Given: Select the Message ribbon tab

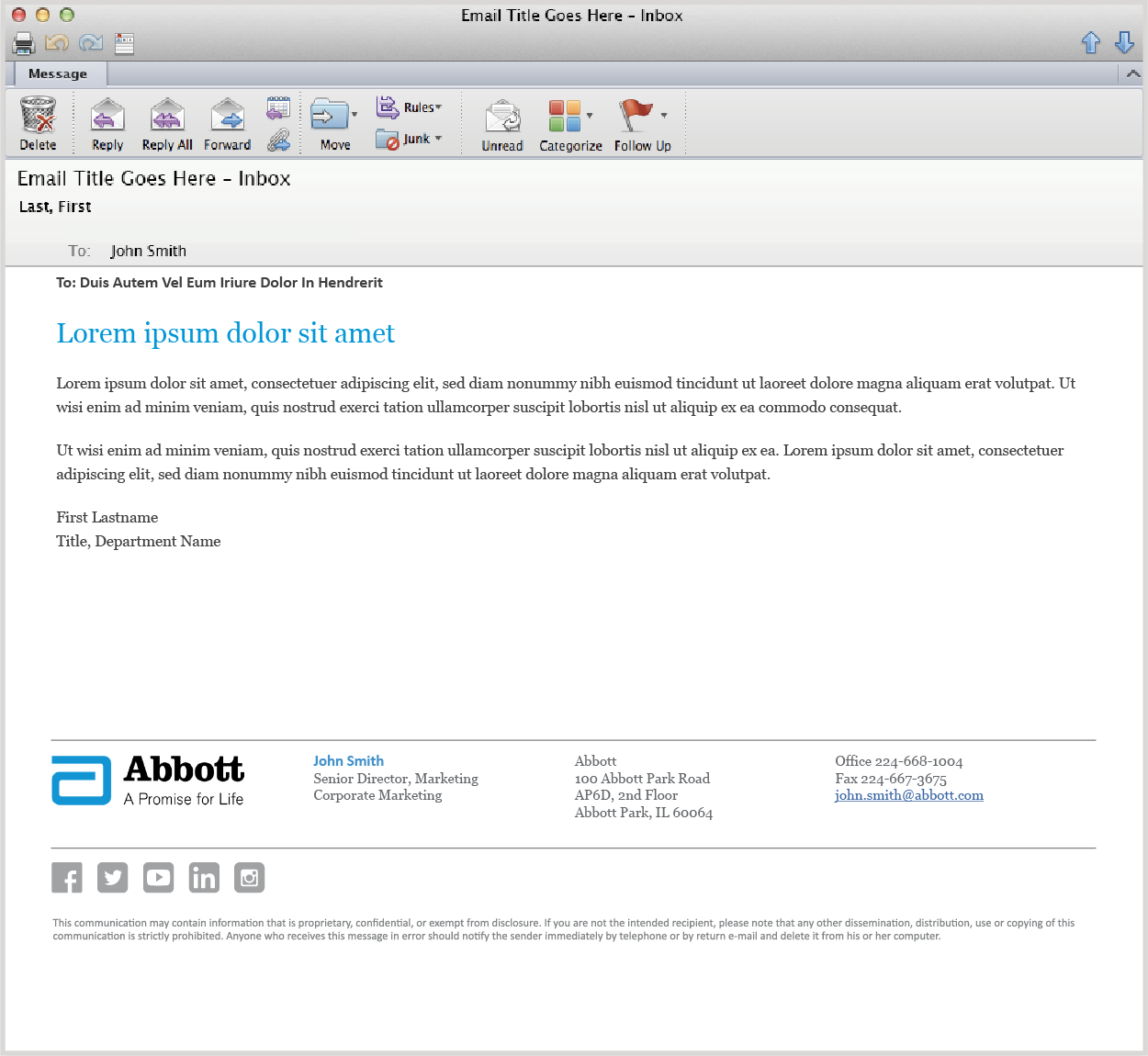Looking at the screenshot, I should coord(57,74).
